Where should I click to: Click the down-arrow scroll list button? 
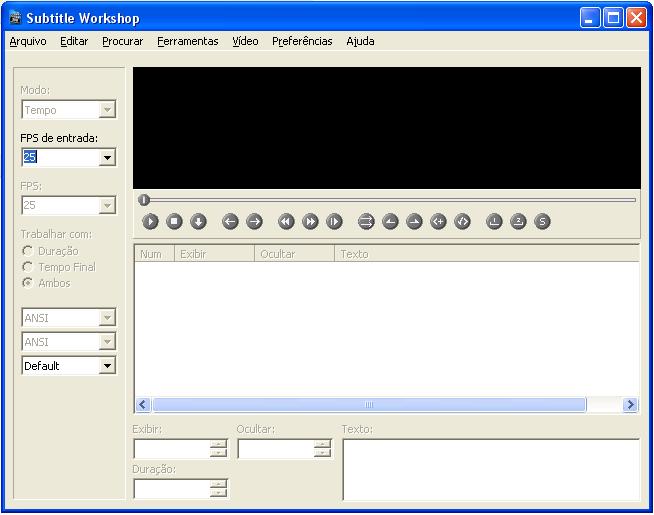point(199,221)
